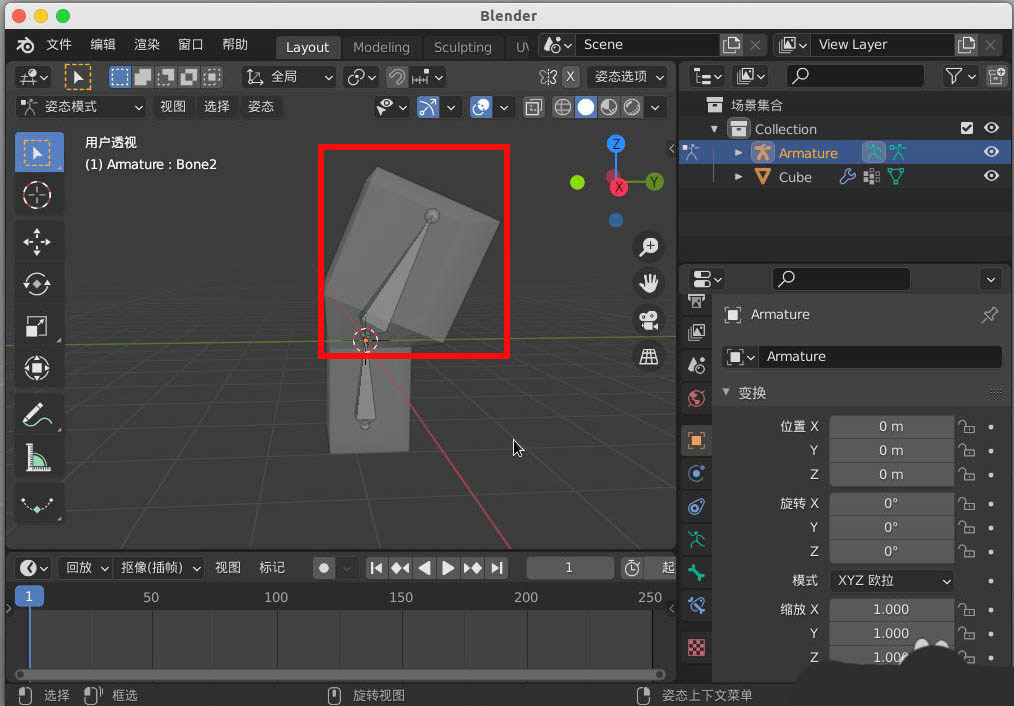Screen dimensions: 1014x706
Task: Open the File menu
Action: [x=59, y=45]
